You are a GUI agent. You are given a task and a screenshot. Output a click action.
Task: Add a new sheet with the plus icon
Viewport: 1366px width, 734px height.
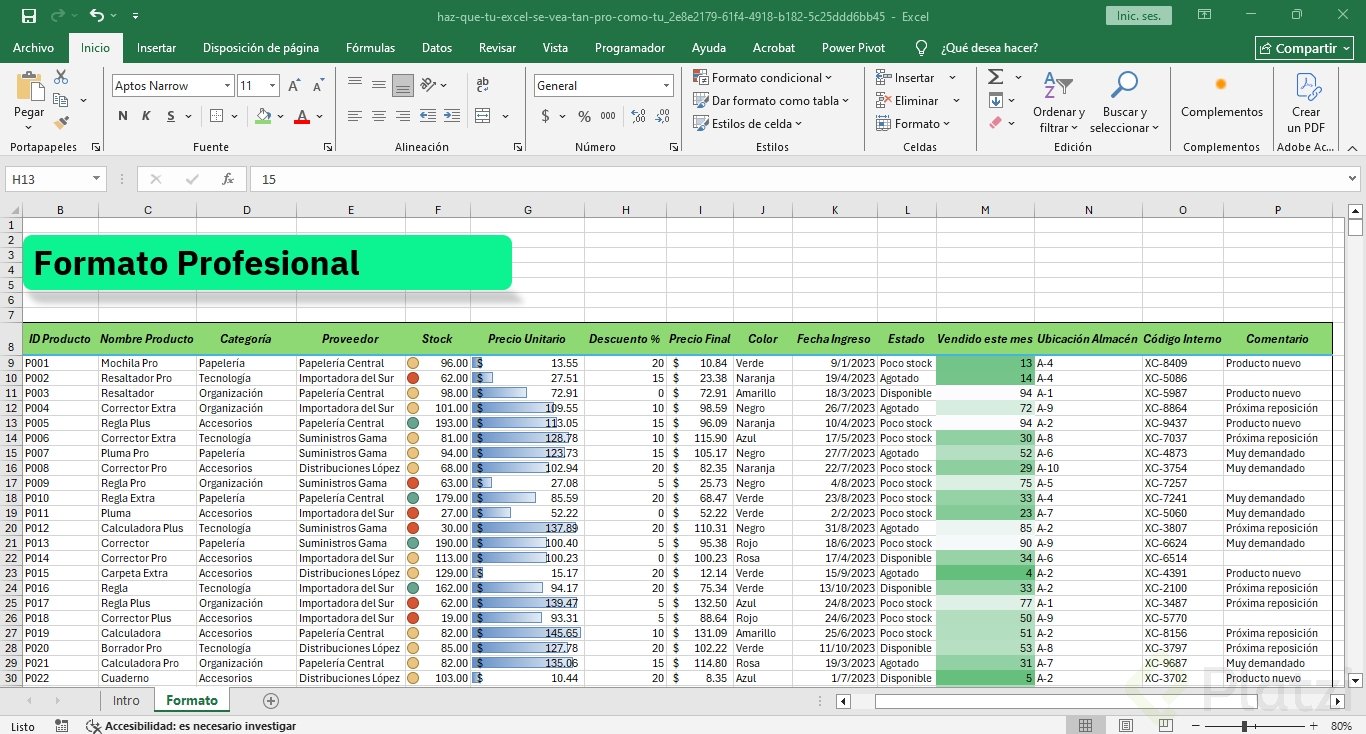point(270,701)
